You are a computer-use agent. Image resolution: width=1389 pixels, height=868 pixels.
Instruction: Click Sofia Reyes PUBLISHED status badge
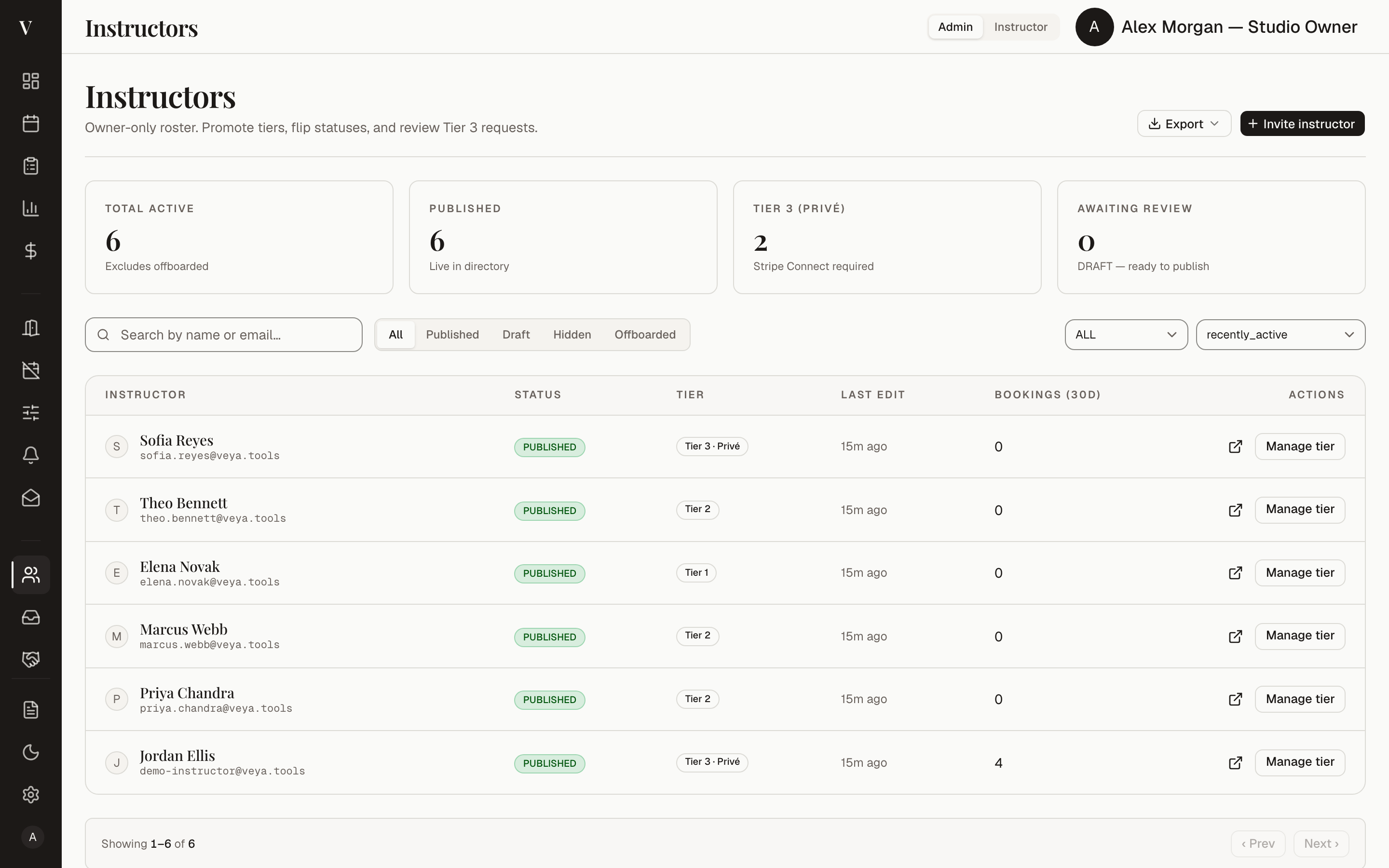pos(549,447)
